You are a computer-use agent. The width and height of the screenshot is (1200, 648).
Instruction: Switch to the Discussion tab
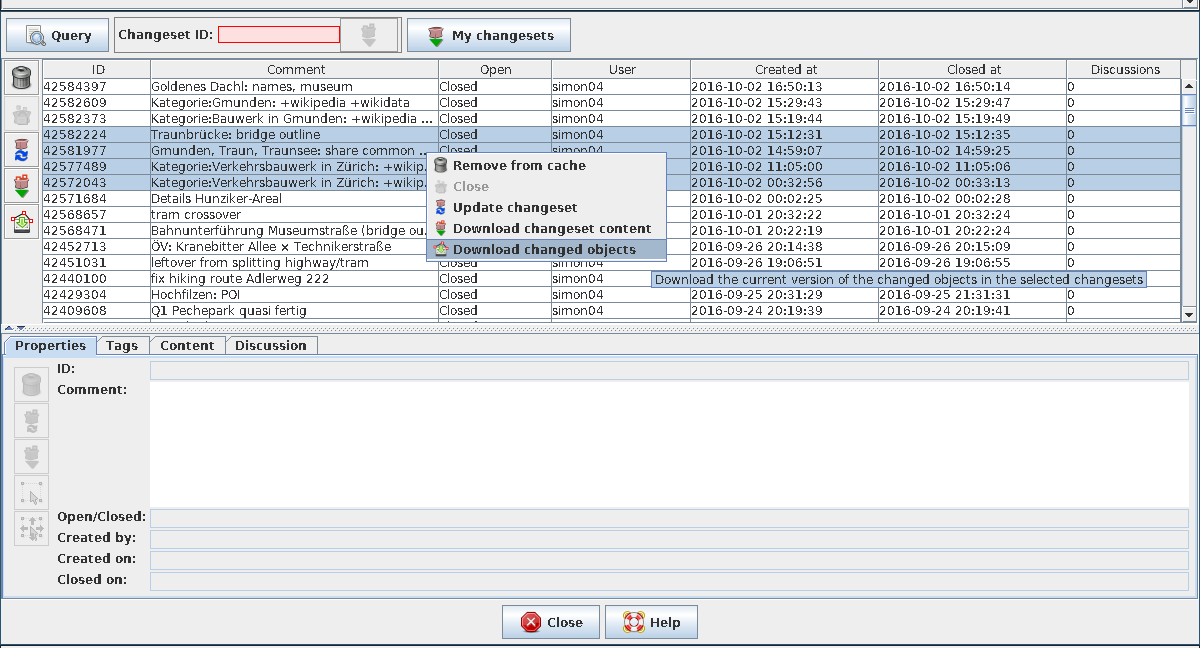coord(272,345)
